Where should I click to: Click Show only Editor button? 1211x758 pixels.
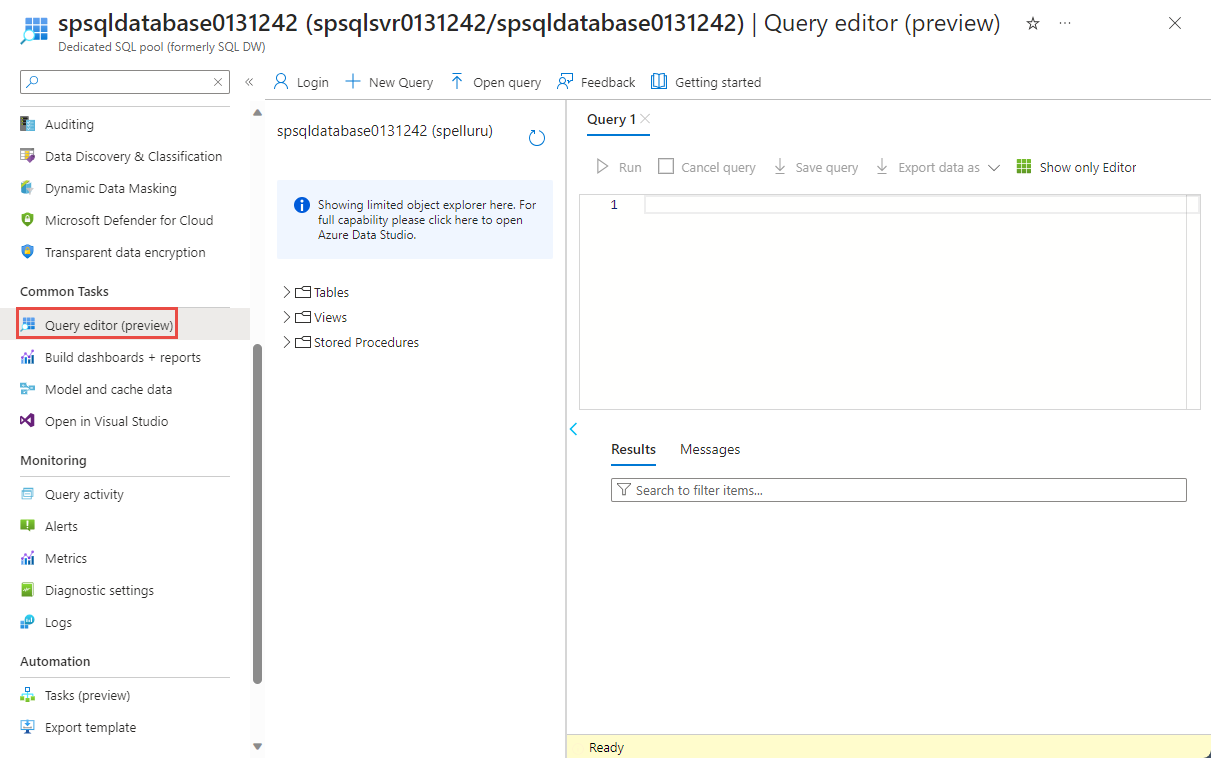click(1076, 167)
